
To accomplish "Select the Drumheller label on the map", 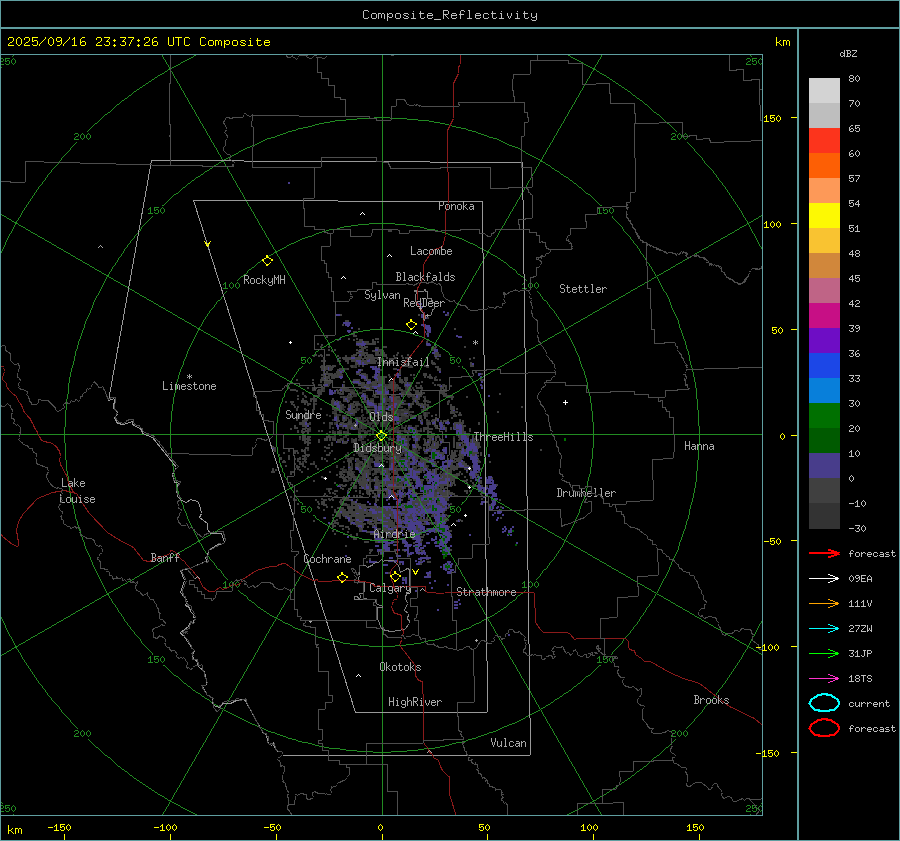I will pyautogui.click(x=586, y=493).
